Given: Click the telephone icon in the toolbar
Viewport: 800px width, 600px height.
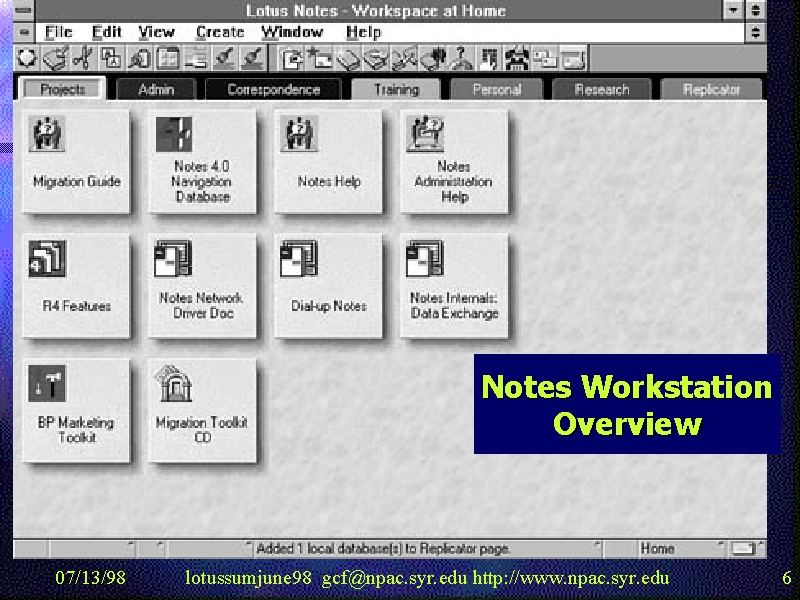Looking at the screenshot, I should [x=517, y=58].
